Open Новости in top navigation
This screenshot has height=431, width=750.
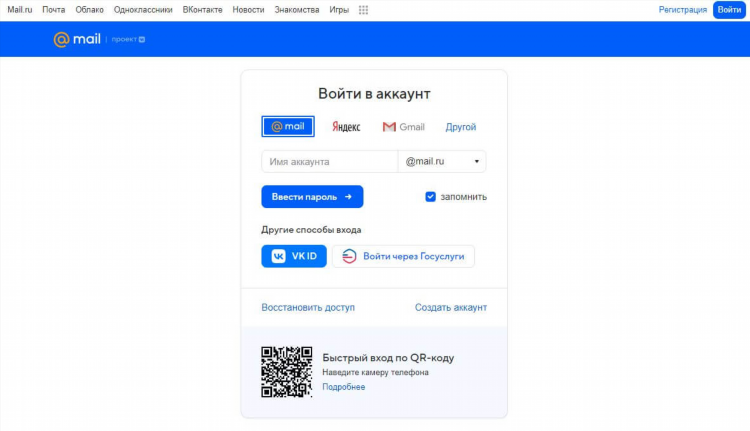248,10
